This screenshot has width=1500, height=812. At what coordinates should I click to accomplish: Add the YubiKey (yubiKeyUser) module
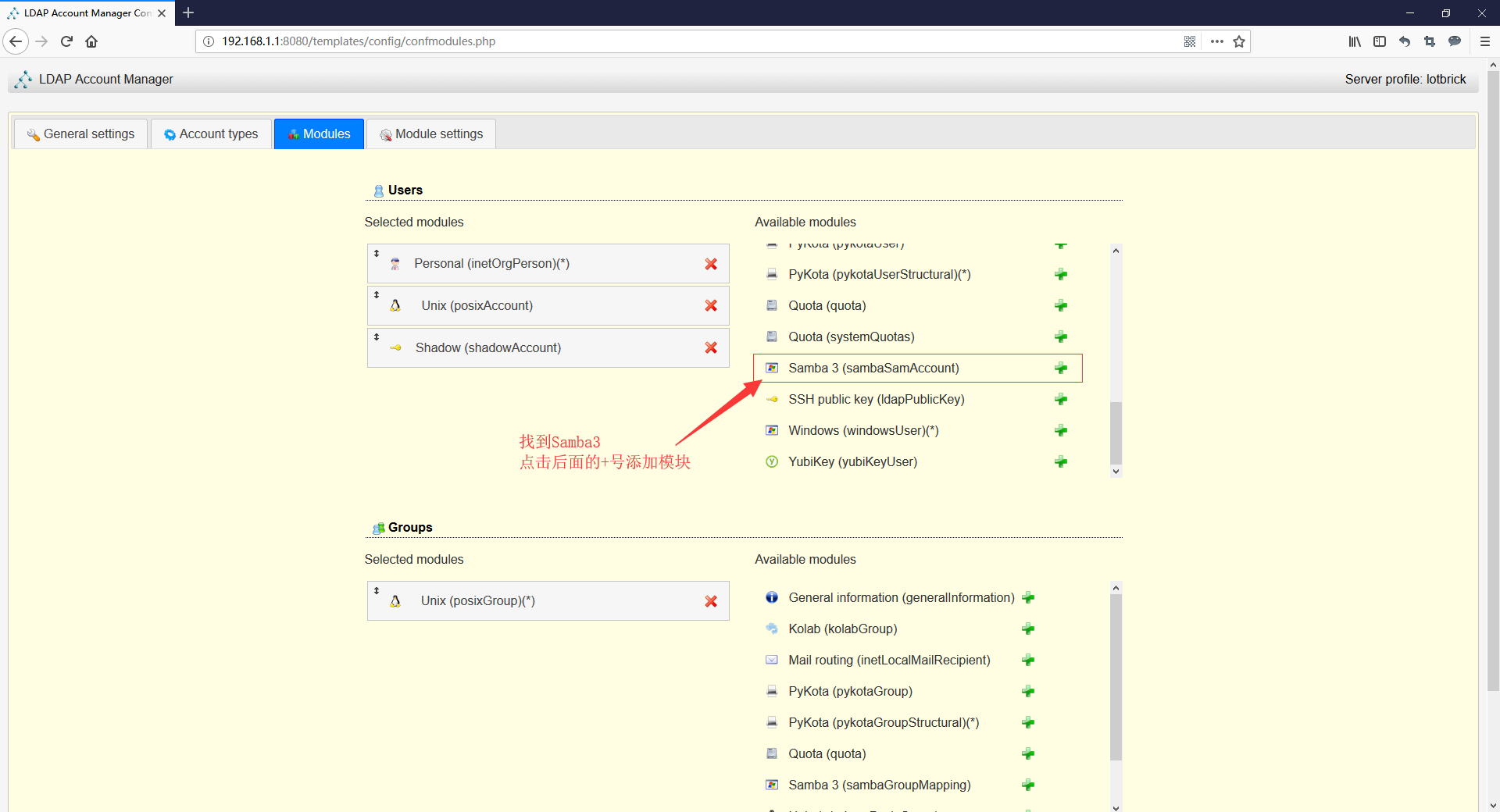[x=1061, y=461]
